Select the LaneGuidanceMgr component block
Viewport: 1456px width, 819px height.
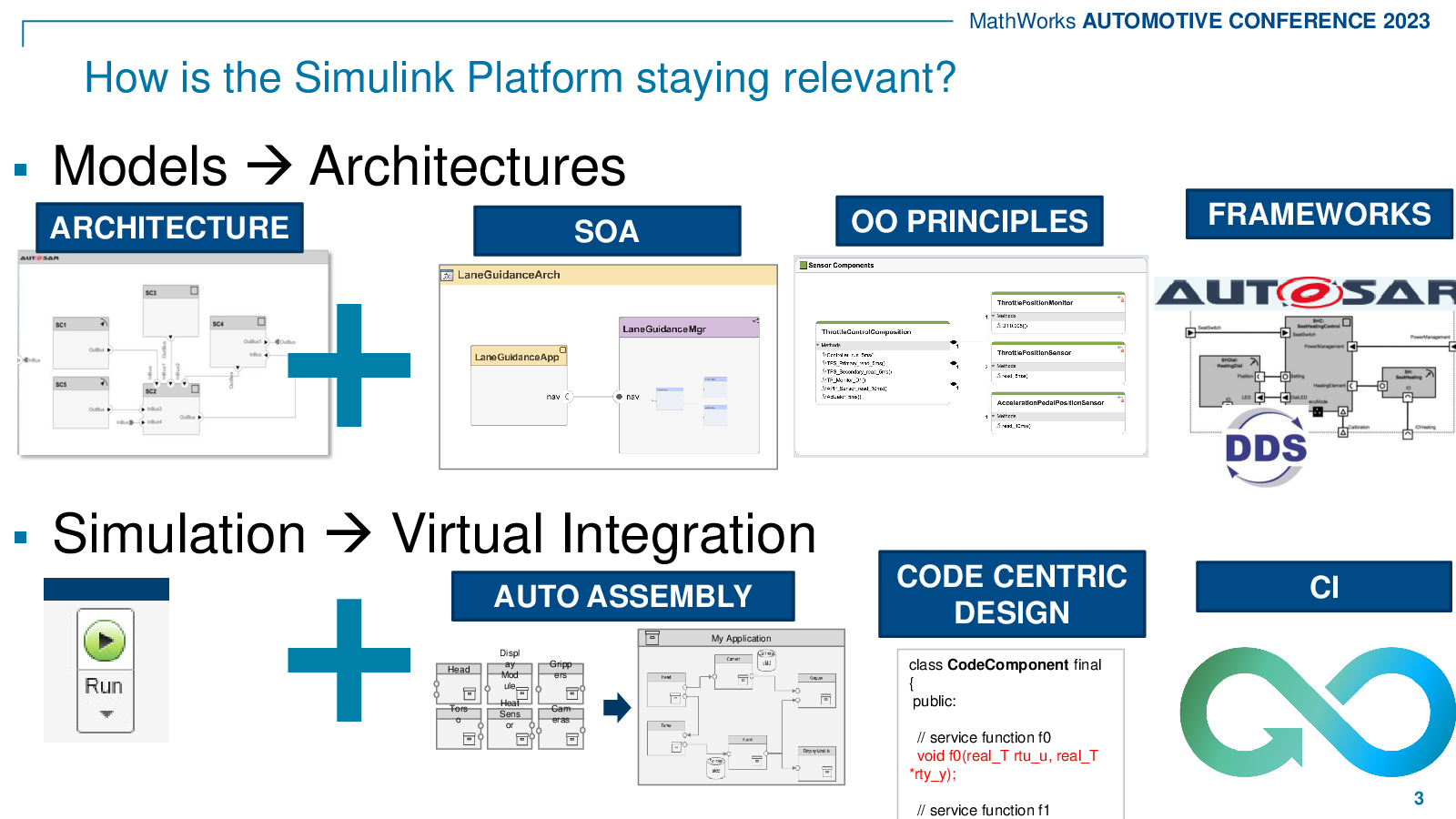(689, 385)
